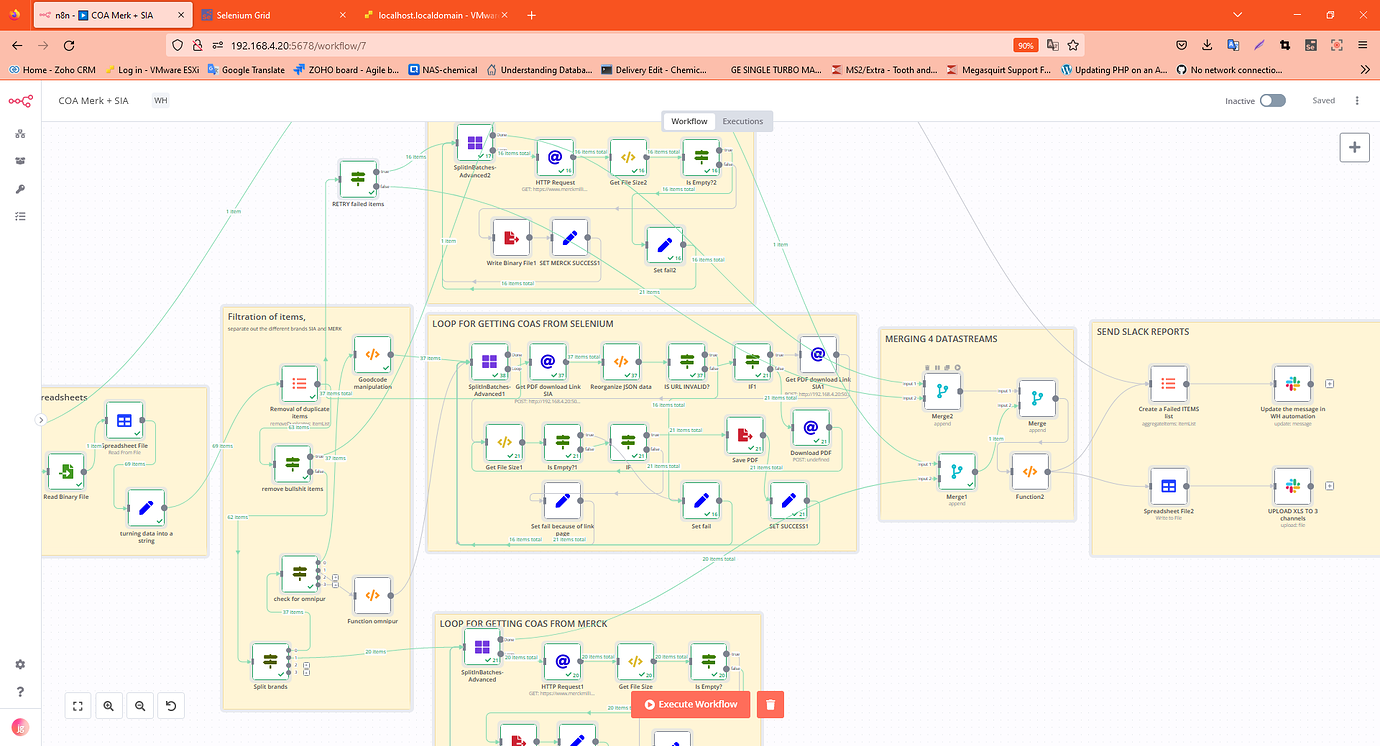Click the fit-to-view icon in bottom toolbar
The height and width of the screenshot is (746, 1380).
(x=77, y=705)
